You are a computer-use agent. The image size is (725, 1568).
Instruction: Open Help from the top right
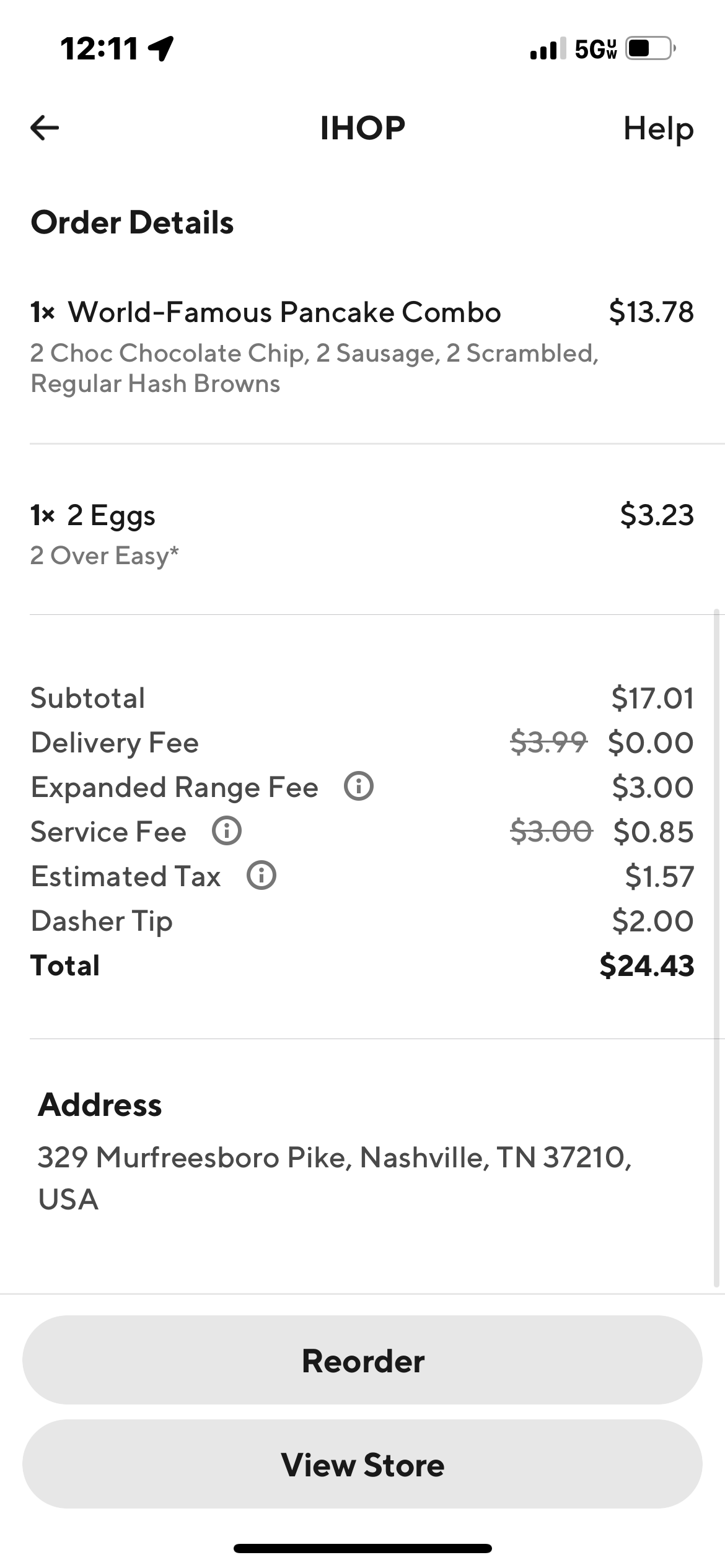pos(659,129)
